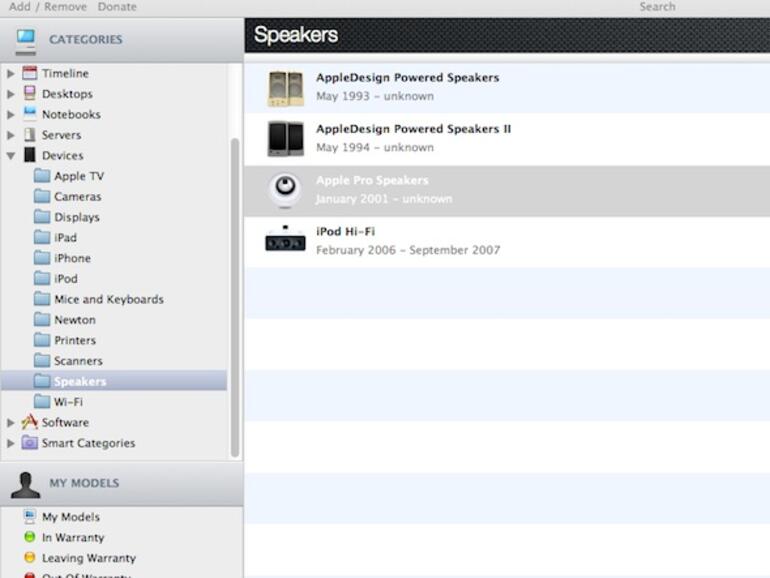This screenshot has width=770, height=578.
Task: Click the Cameras folder icon
Action: click(x=42, y=196)
